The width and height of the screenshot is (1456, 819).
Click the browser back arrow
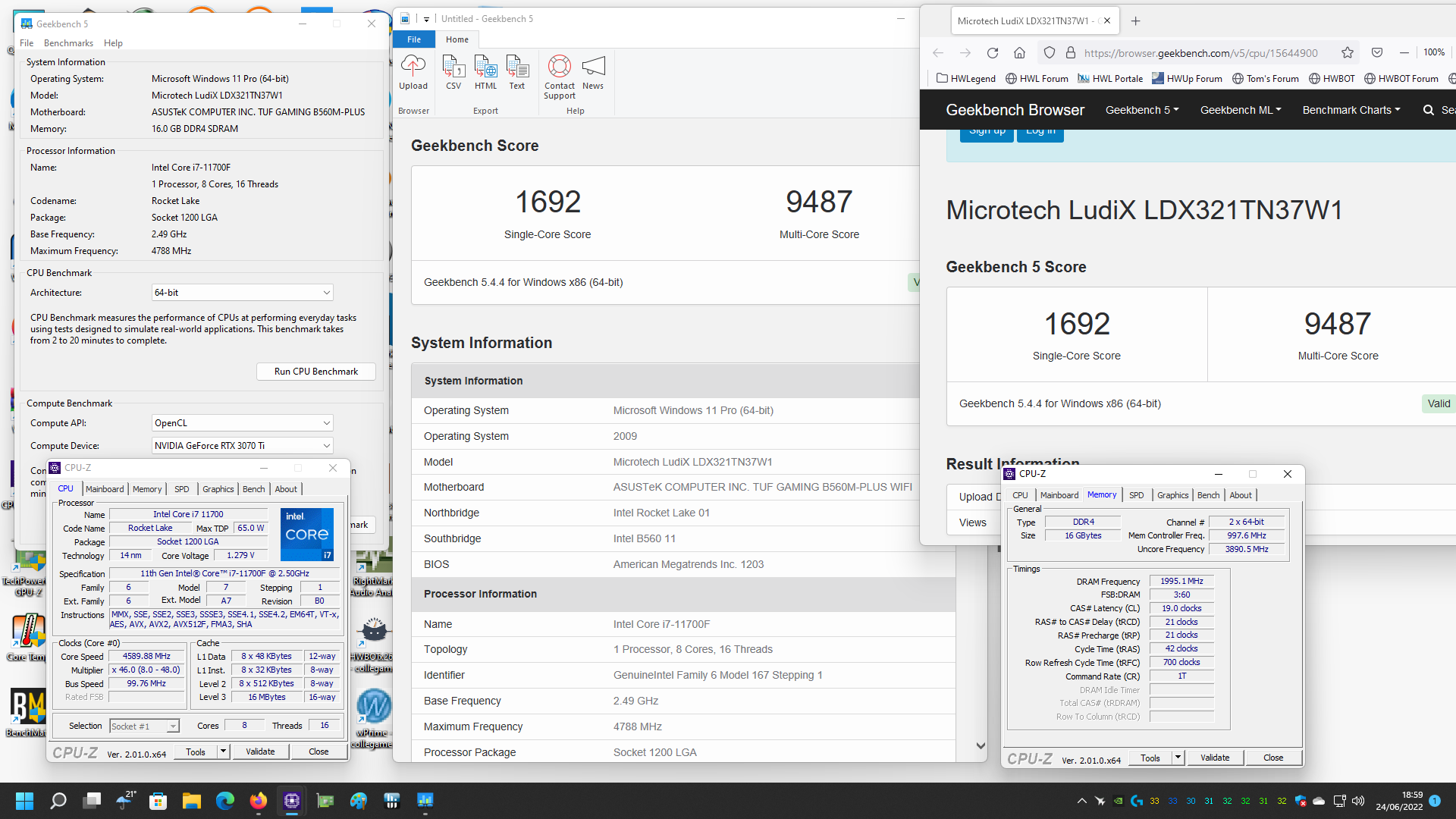click(x=938, y=53)
